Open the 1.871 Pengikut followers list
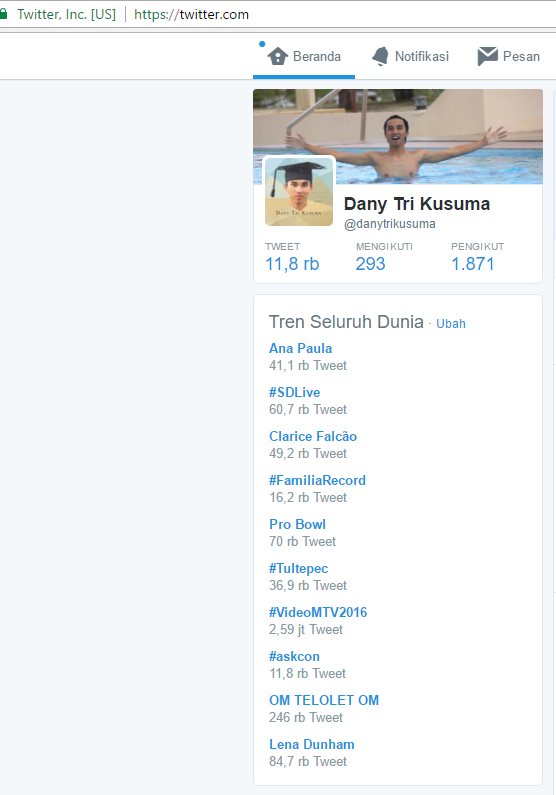The height and width of the screenshot is (795, 556). click(472, 264)
